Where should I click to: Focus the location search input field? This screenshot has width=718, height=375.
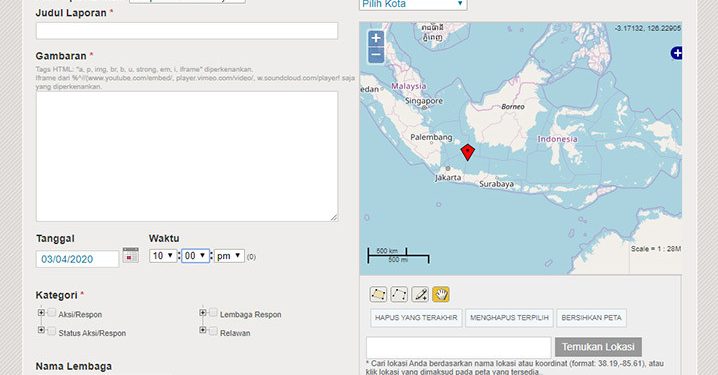(x=458, y=348)
